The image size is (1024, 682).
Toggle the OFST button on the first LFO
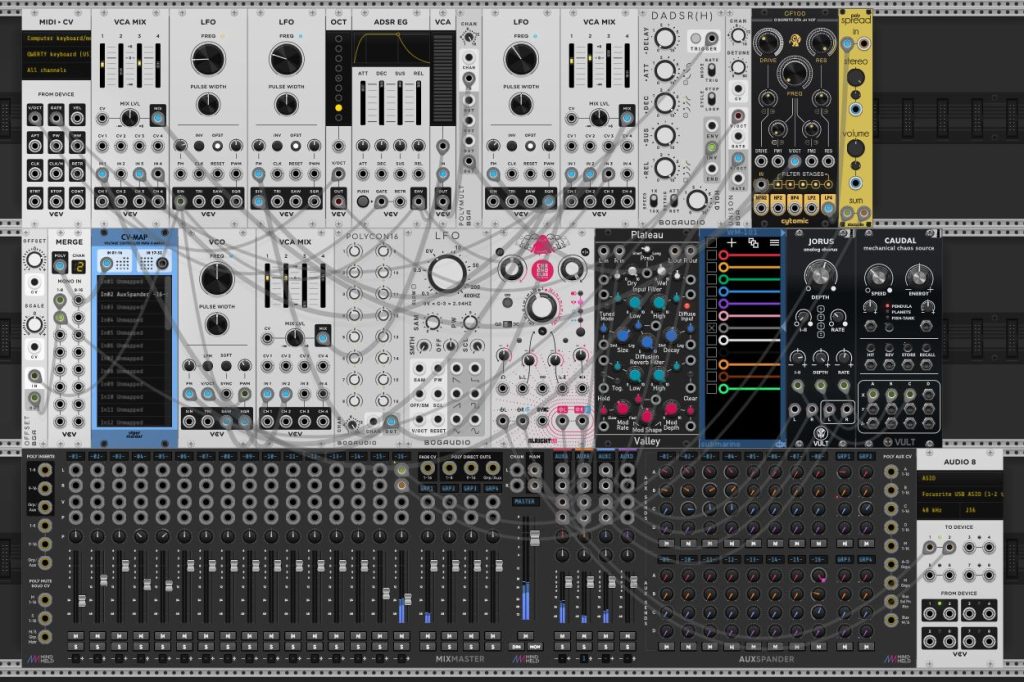(x=217, y=146)
